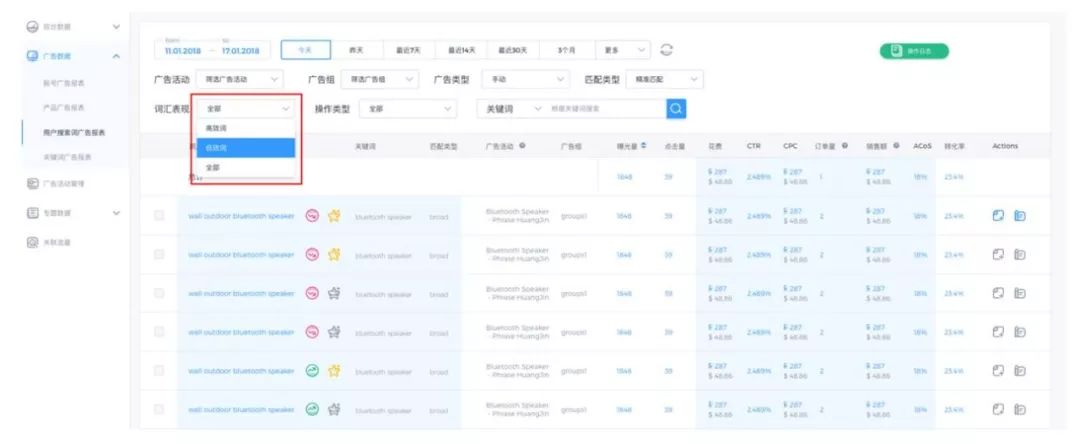1080x444 pixels.
Task: Click the 广告数据 monitor icon in the sidebar
Action: tap(32, 56)
